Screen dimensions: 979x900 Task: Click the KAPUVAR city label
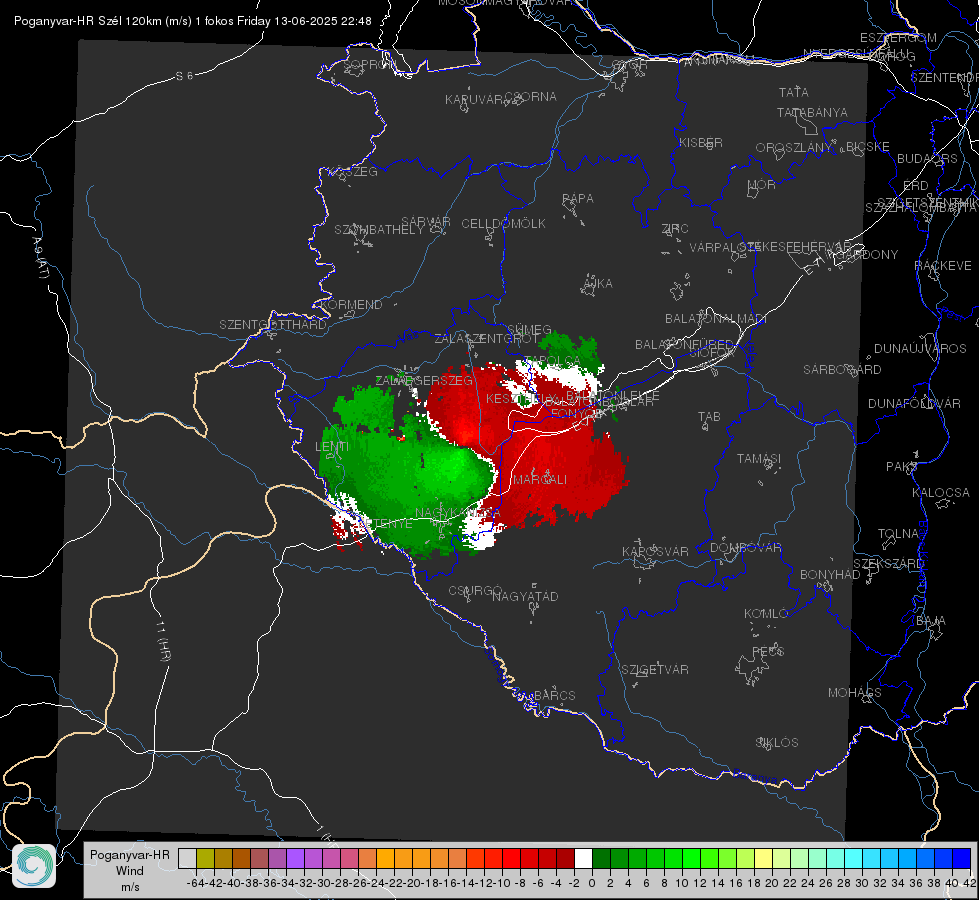(476, 100)
